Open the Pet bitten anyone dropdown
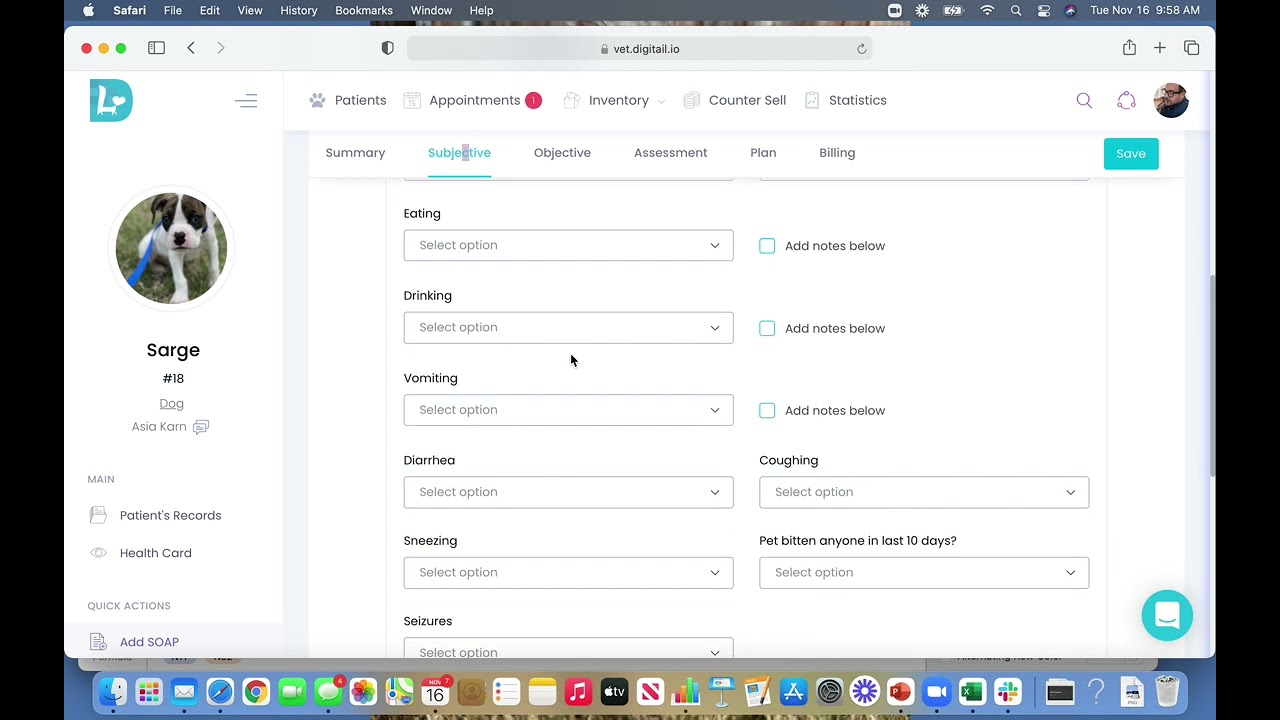Viewport: 1280px width, 720px height. coord(924,572)
